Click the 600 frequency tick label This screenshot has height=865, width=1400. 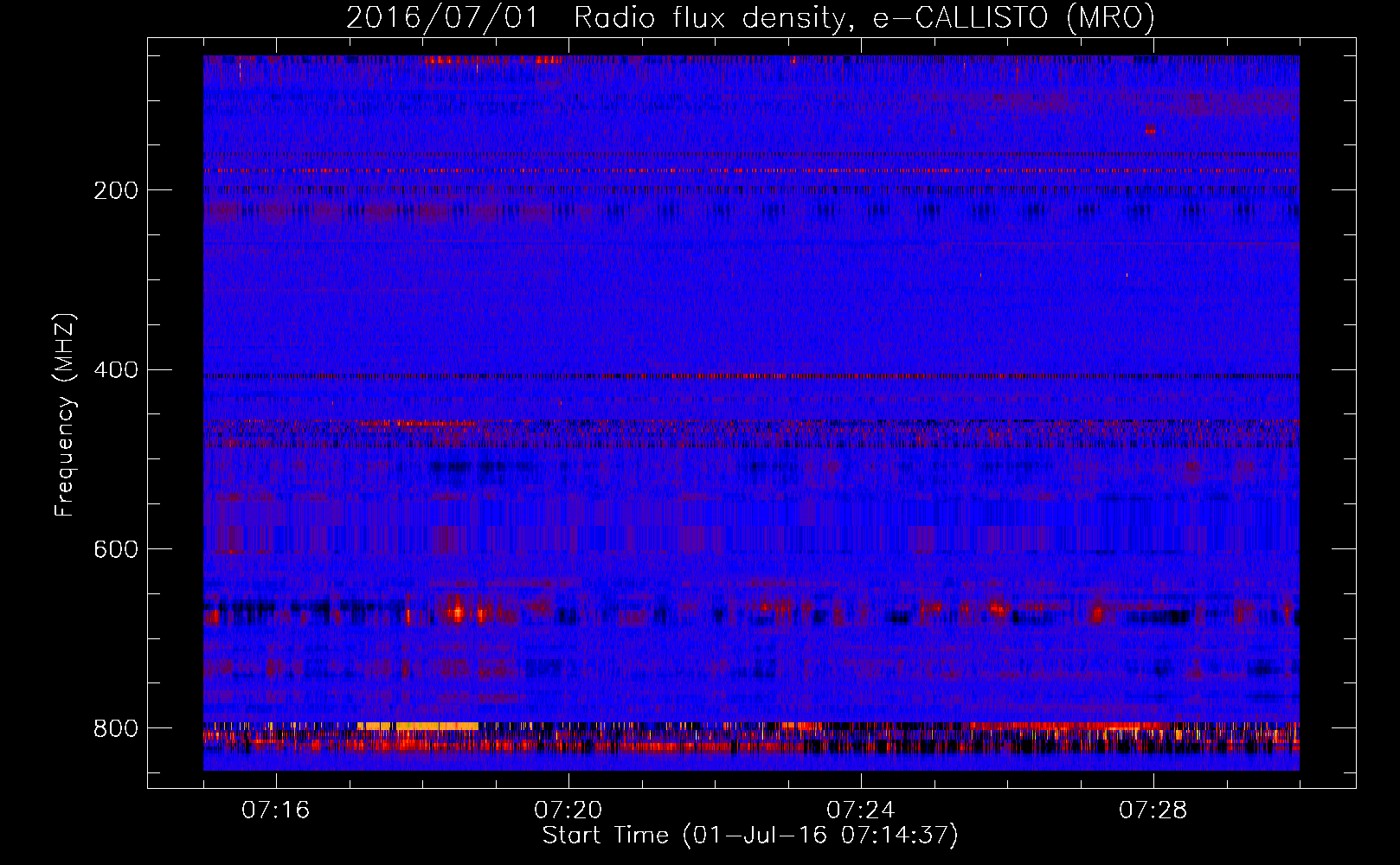coord(116,550)
